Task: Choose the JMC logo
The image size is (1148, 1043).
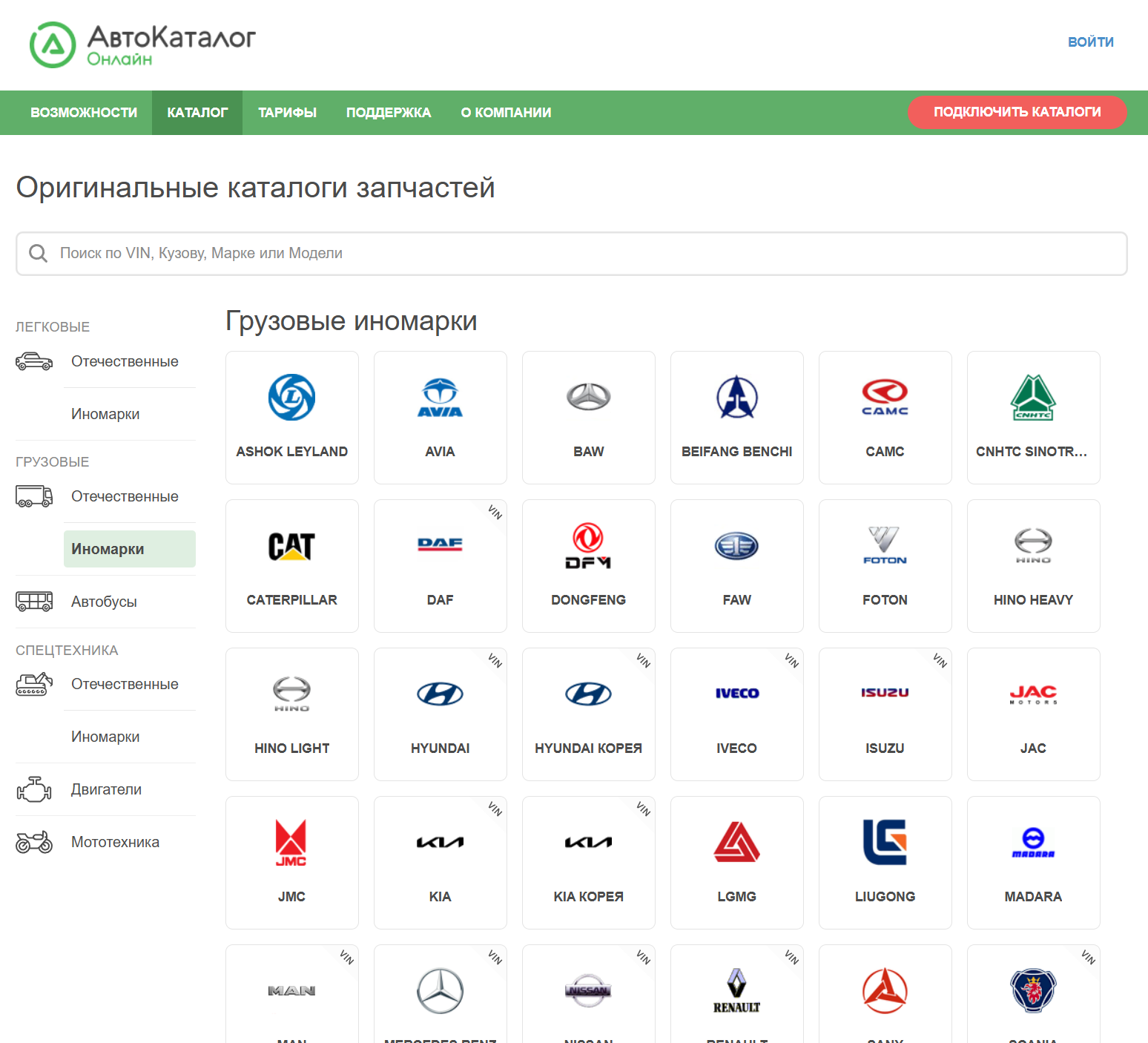Action: click(x=291, y=843)
